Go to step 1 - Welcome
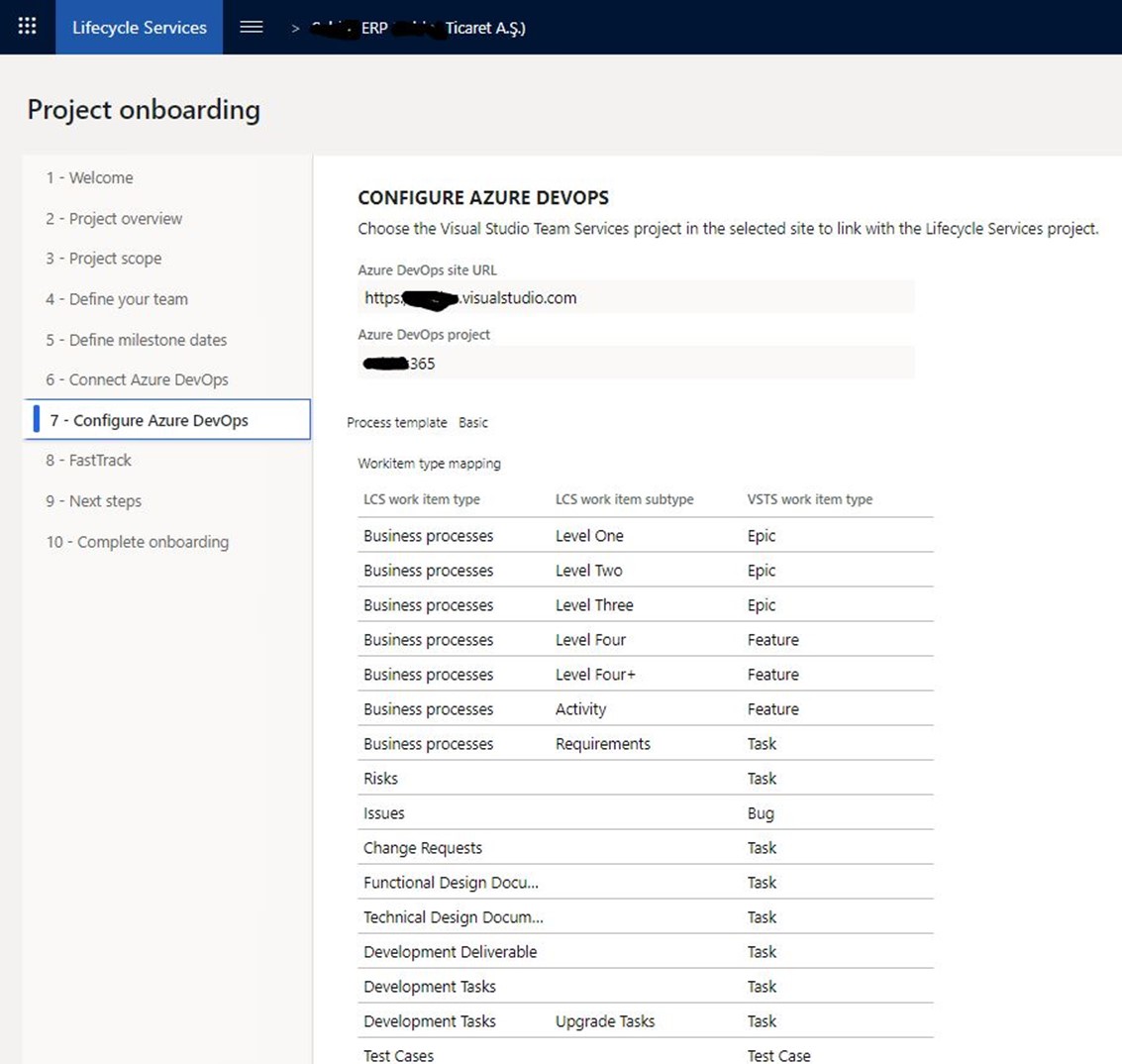The height and width of the screenshot is (1064, 1122). click(x=89, y=177)
